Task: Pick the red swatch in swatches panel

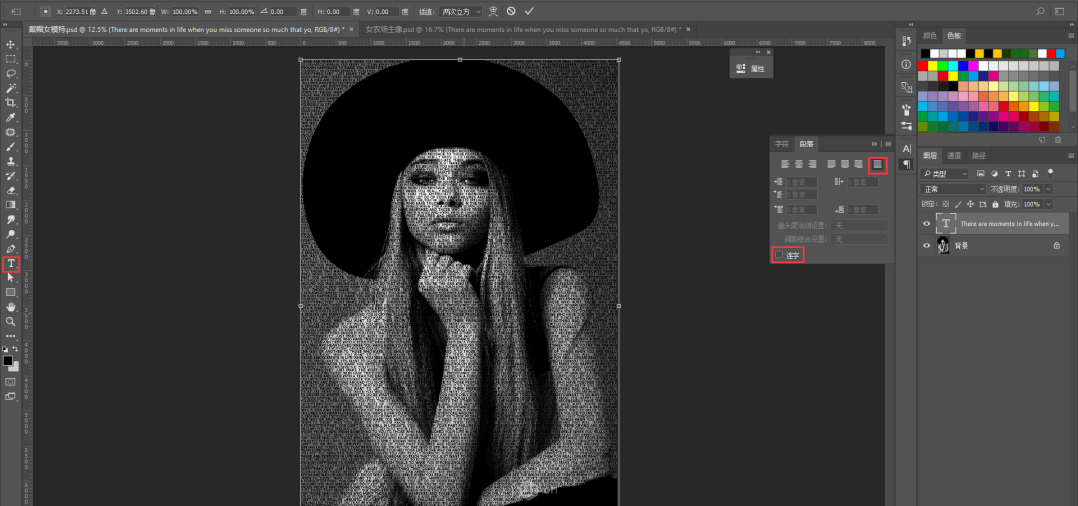Action: coord(923,64)
